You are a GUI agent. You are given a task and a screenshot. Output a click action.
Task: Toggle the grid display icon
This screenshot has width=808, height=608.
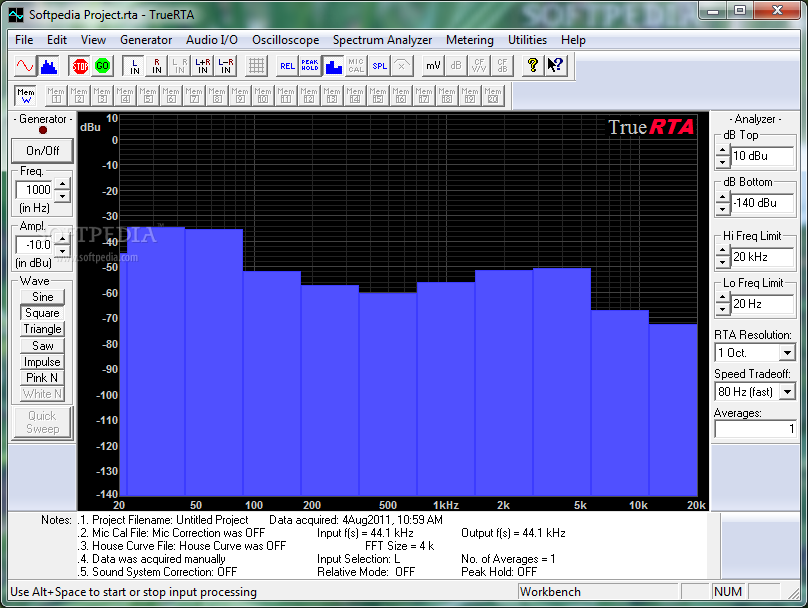tap(256, 65)
